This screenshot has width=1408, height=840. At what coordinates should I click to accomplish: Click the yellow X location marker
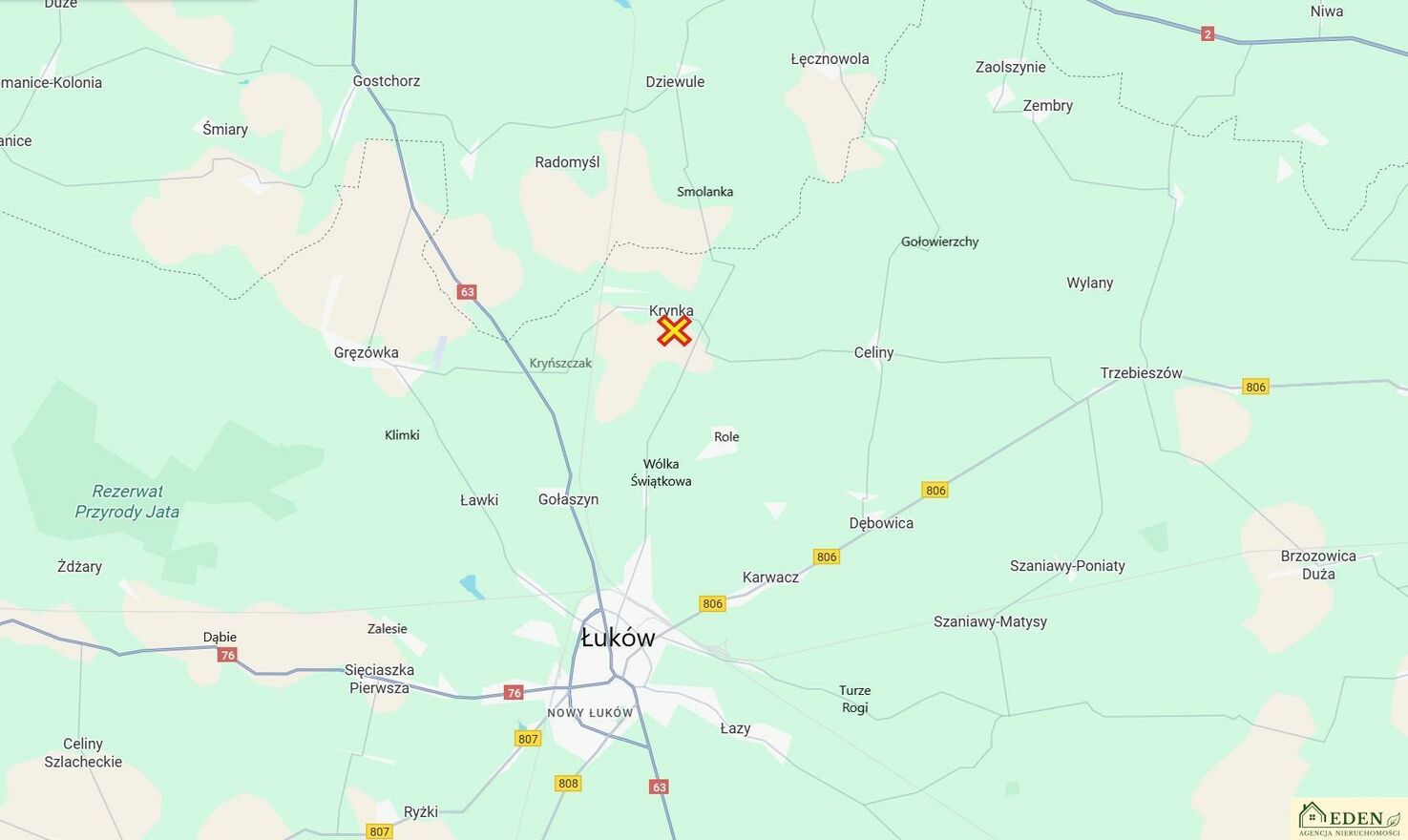(674, 331)
